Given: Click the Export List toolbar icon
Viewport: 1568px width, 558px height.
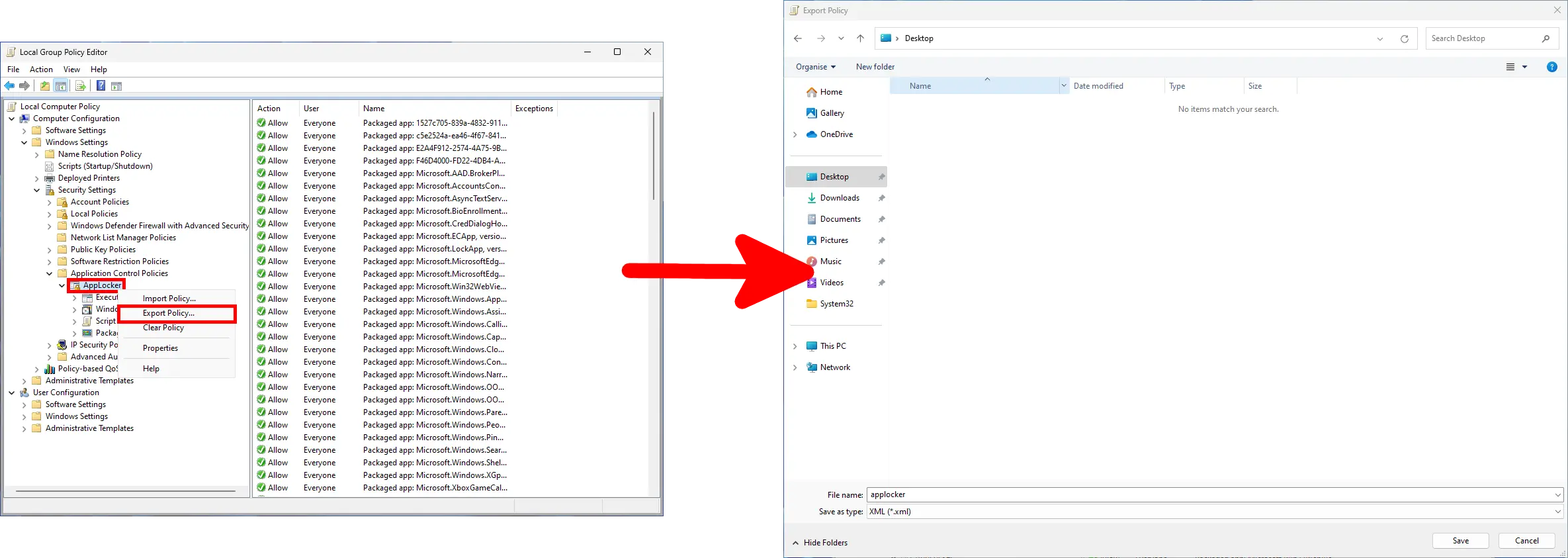Looking at the screenshot, I should 81,86.
